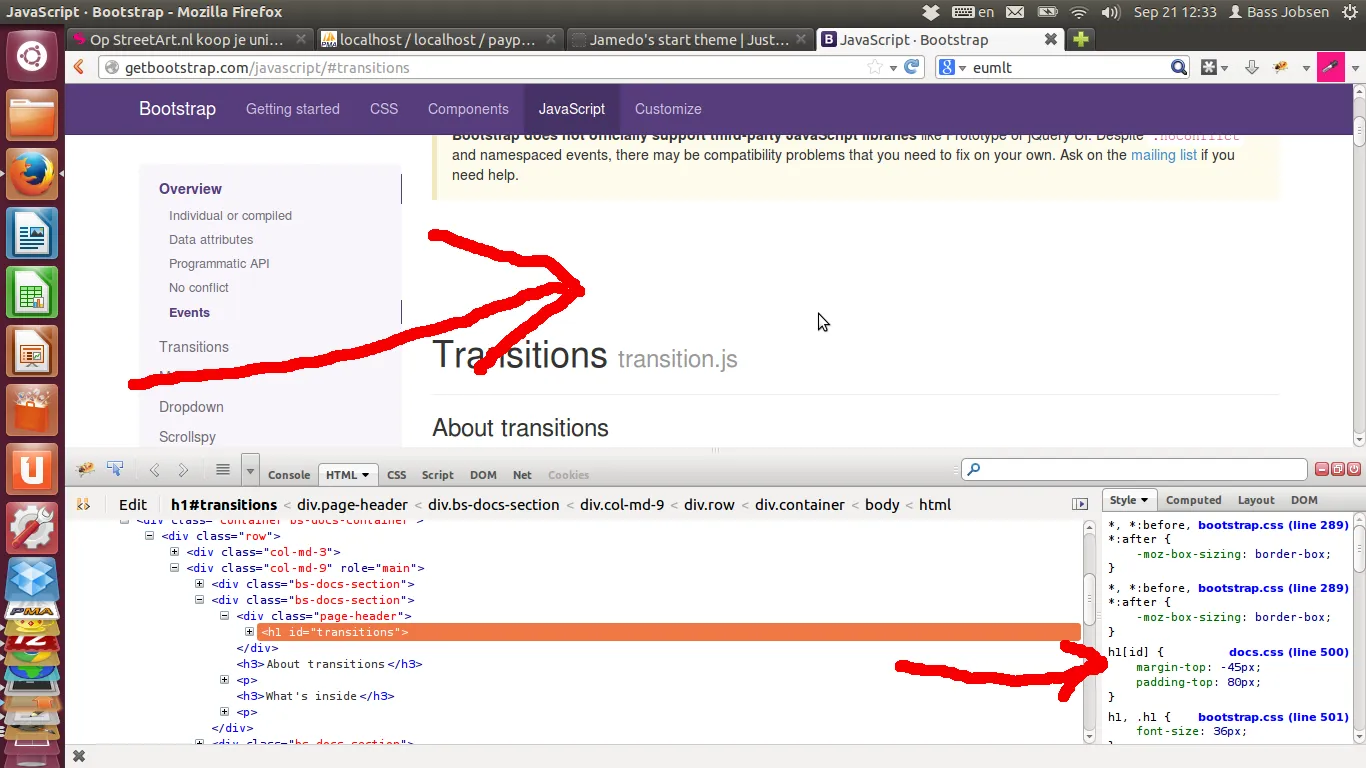Image resolution: width=1366 pixels, height=768 pixels.
Task: Click the Firefox icon in the Ubuntu launcher
Action: tap(32, 174)
